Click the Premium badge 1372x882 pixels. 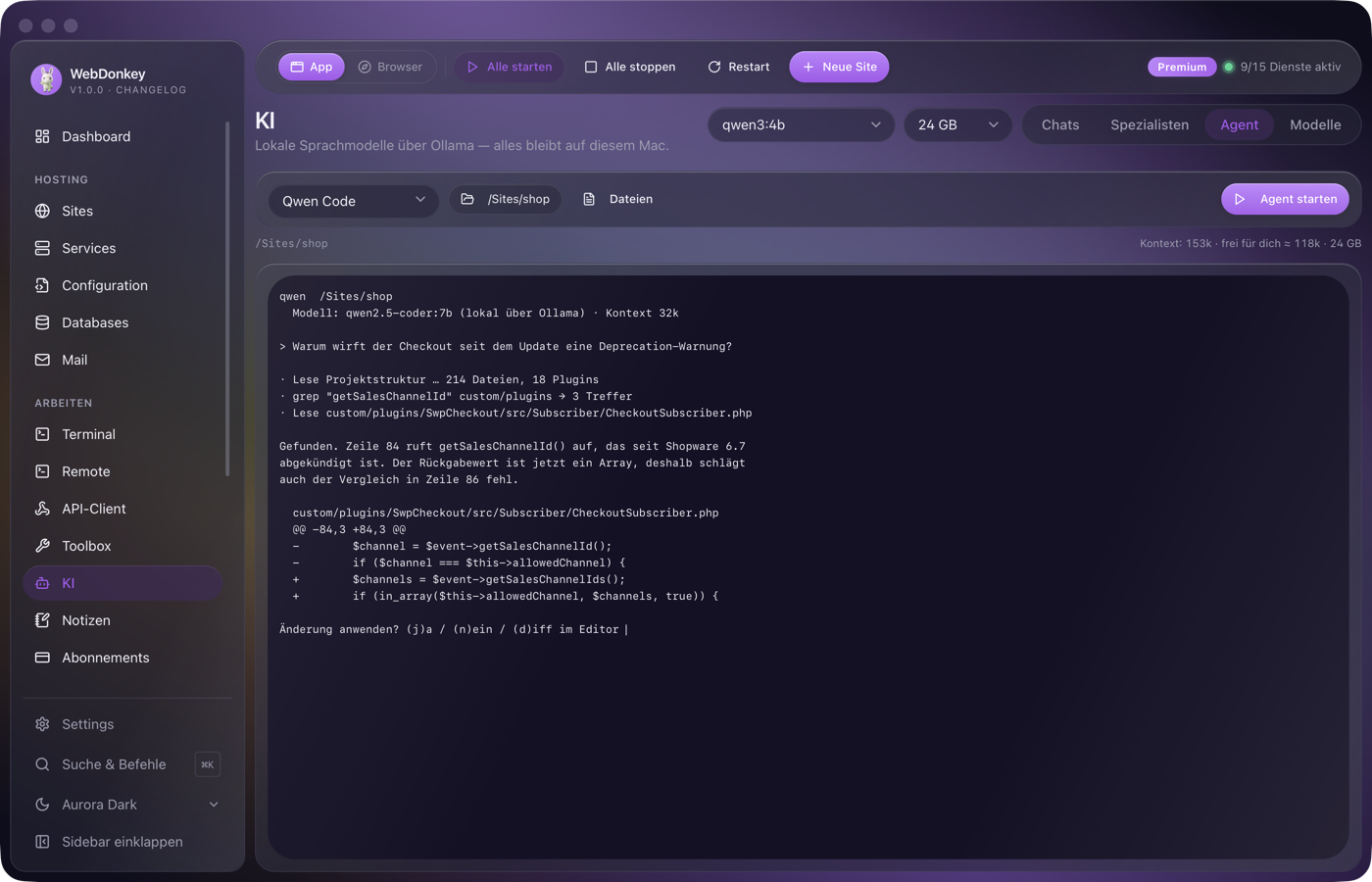(x=1182, y=67)
